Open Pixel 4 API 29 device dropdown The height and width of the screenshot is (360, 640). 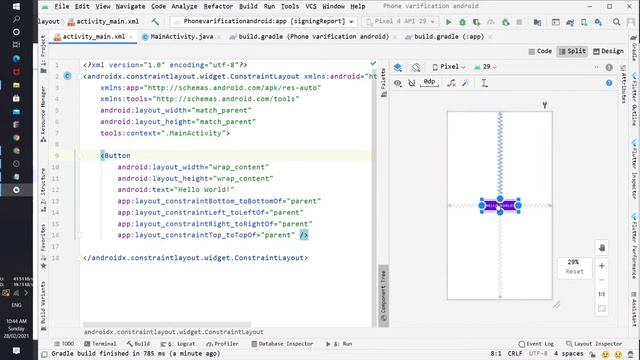[400, 21]
